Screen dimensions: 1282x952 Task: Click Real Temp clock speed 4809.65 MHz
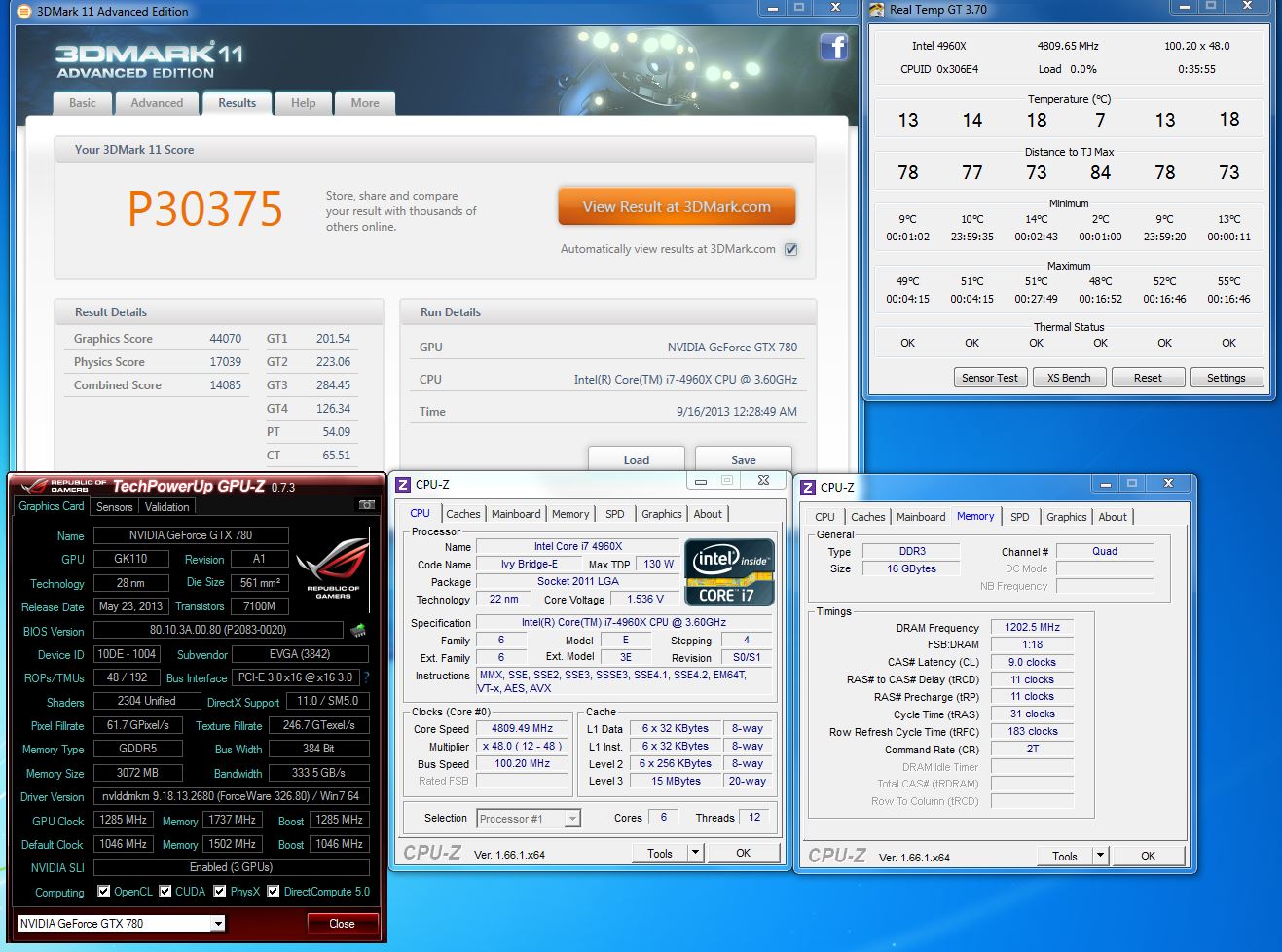[x=1068, y=46]
